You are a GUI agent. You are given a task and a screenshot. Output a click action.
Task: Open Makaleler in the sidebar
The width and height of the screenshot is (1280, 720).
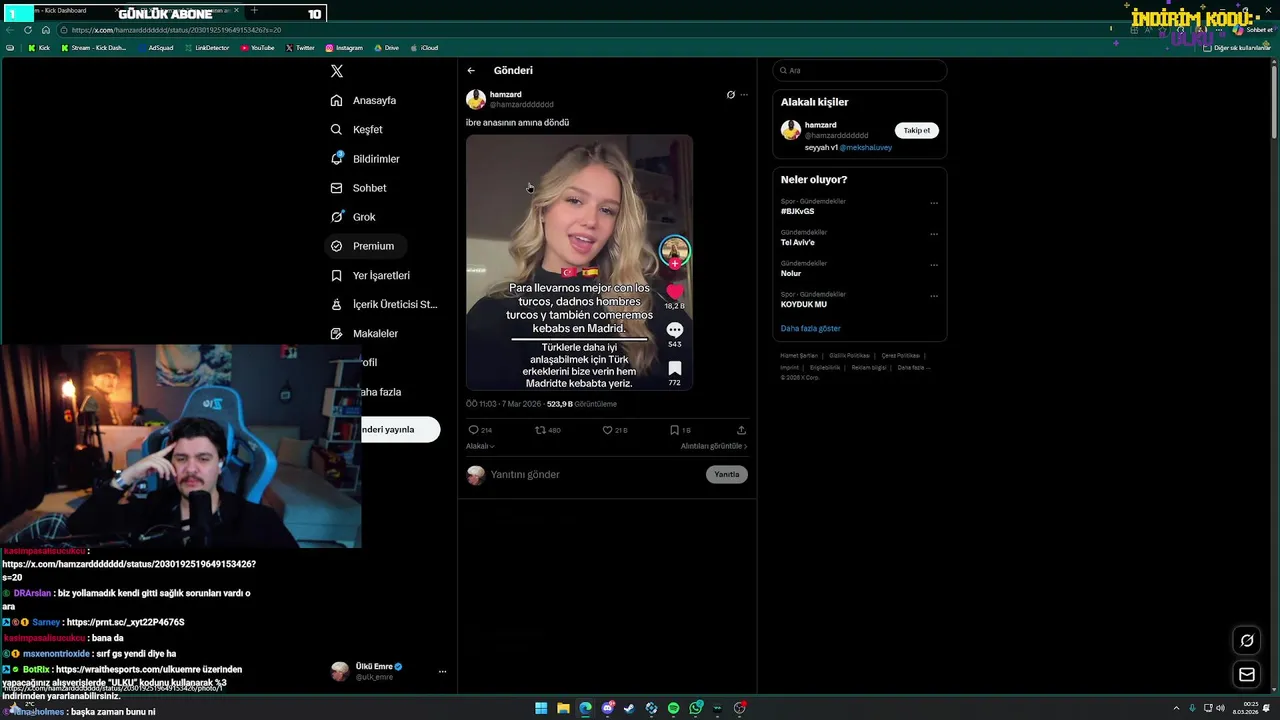click(x=364, y=333)
